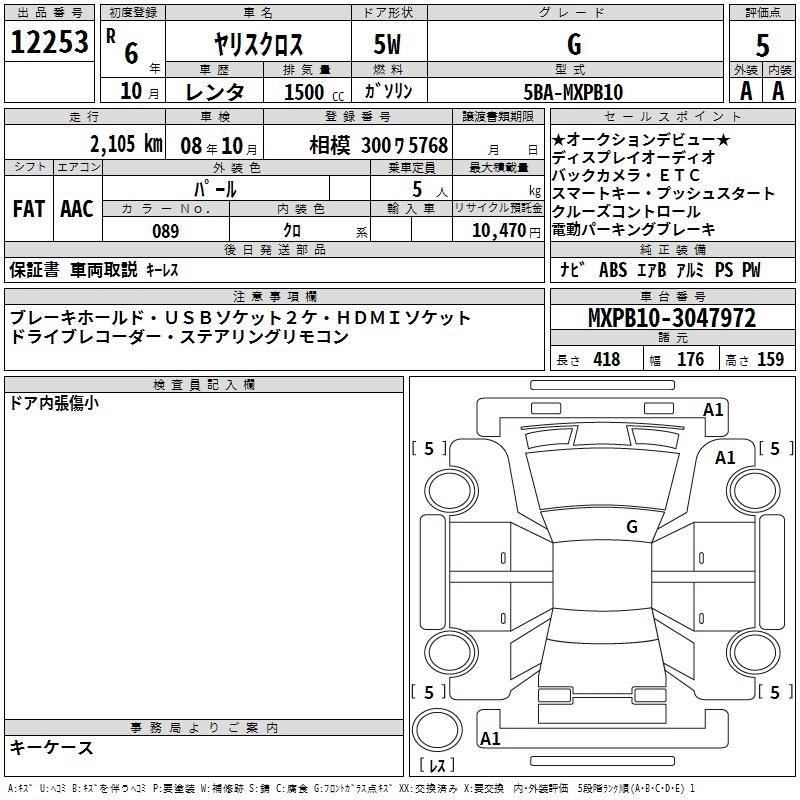
Task: Click the mileage value 2,105 km
Action: (x=126, y=144)
